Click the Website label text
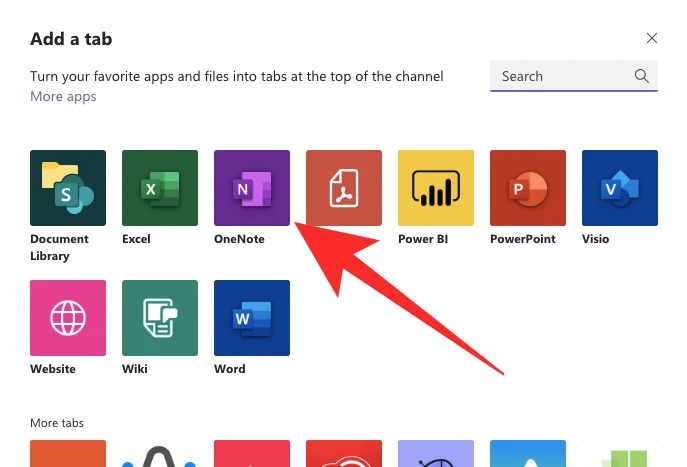Viewport: 687px width, 467px height. [x=53, y=369]
